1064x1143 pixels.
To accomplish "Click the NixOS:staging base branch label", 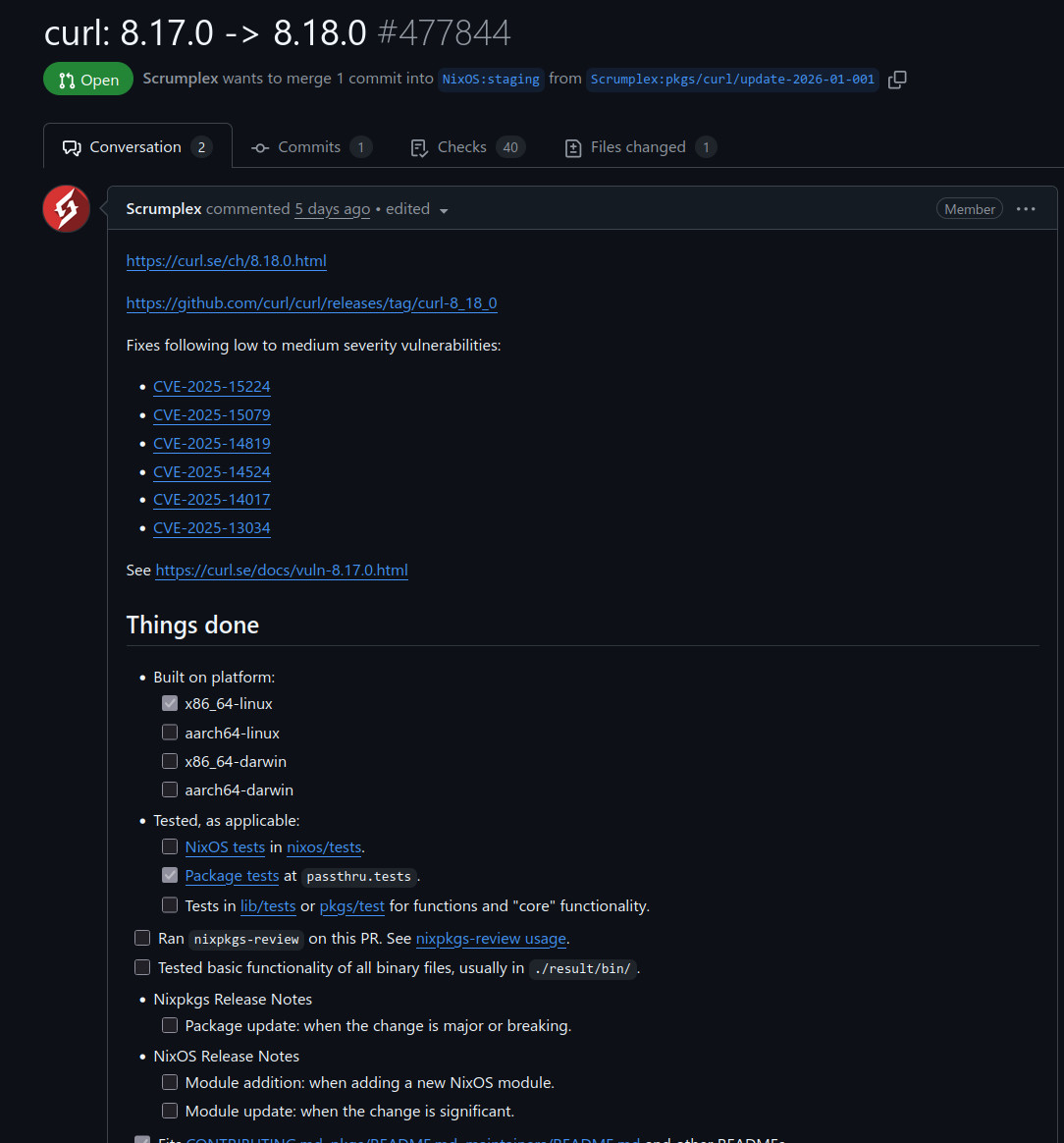I will pos(491,80).
